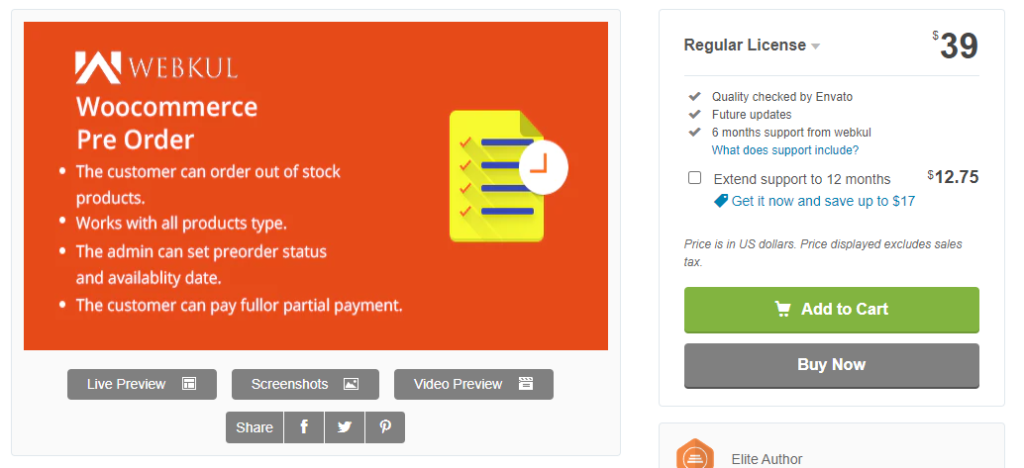Open the Video Preview button
1024x468 pixels.
click(x=473, y=384)
